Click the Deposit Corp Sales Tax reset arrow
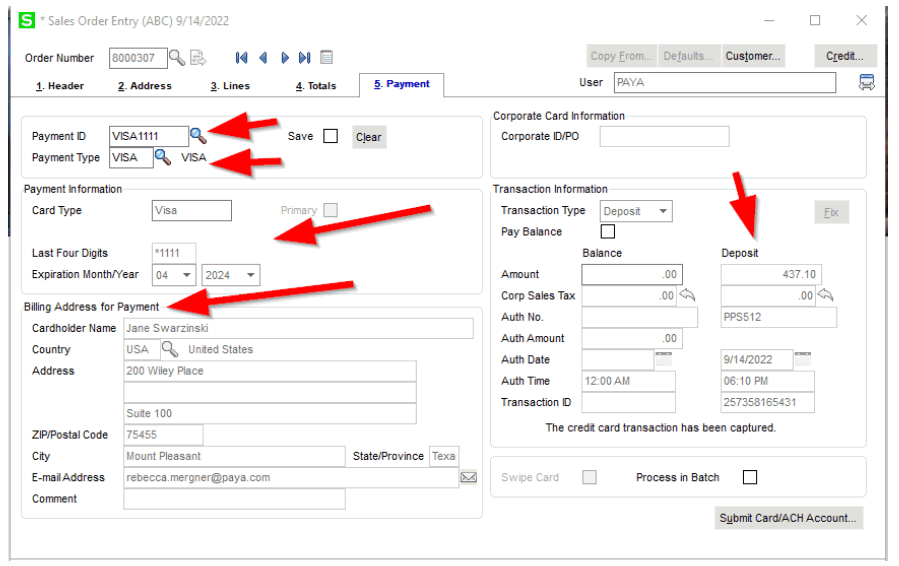 point(825,295)
